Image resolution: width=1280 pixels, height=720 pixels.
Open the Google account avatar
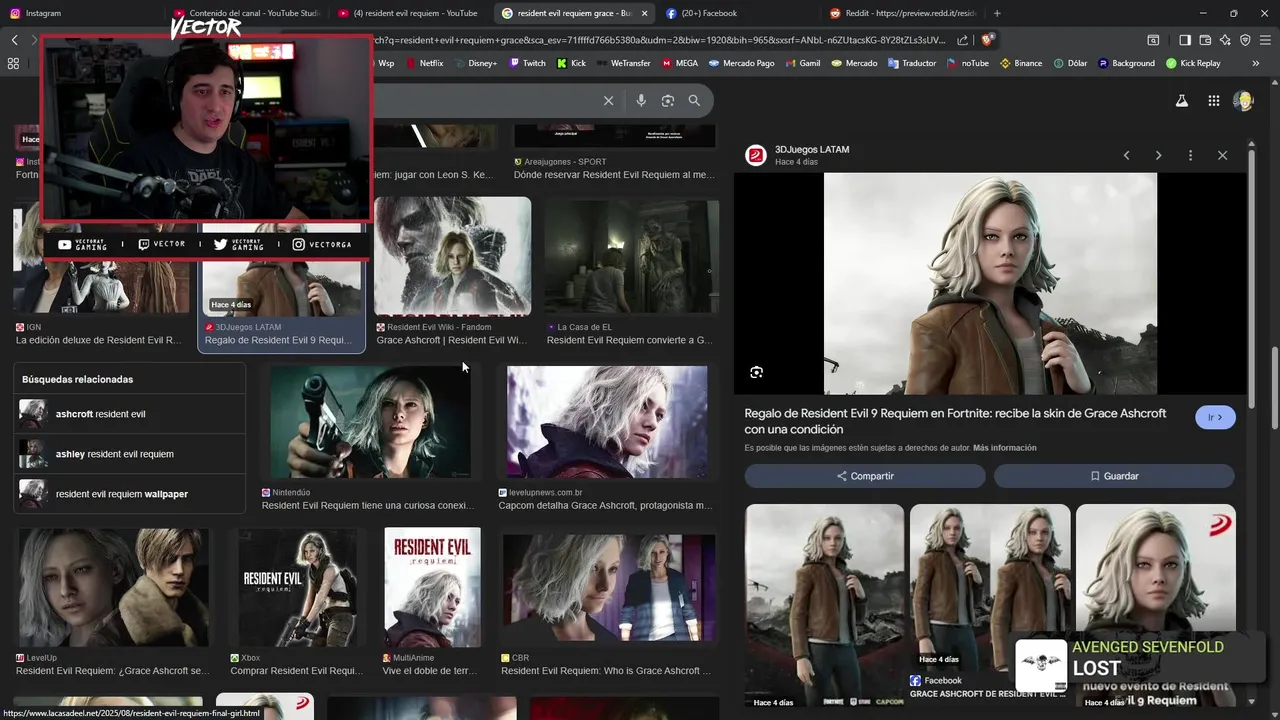pos(1243,100)
